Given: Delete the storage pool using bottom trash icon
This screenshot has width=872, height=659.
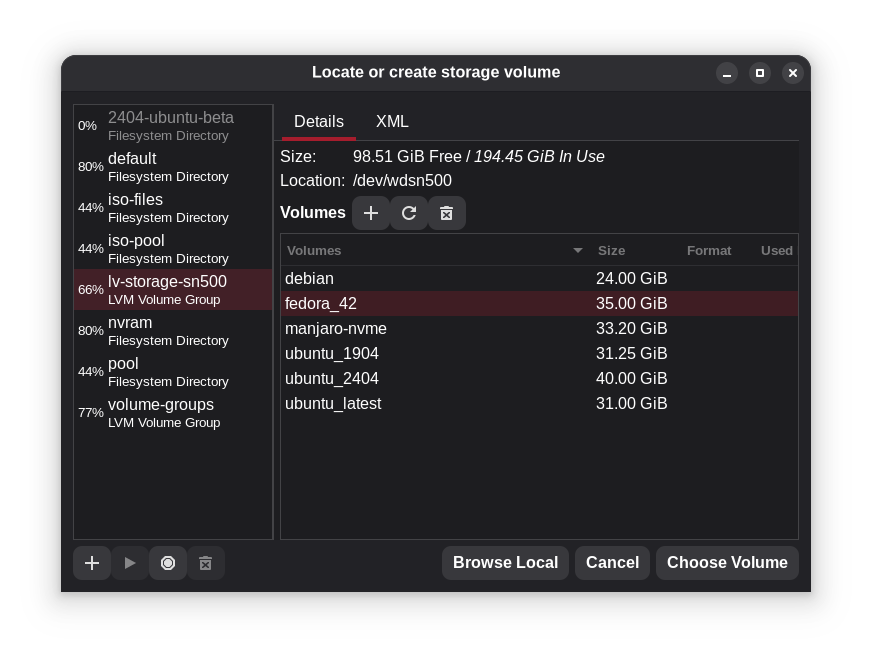Looking at the screenshot, I should 206,563.
